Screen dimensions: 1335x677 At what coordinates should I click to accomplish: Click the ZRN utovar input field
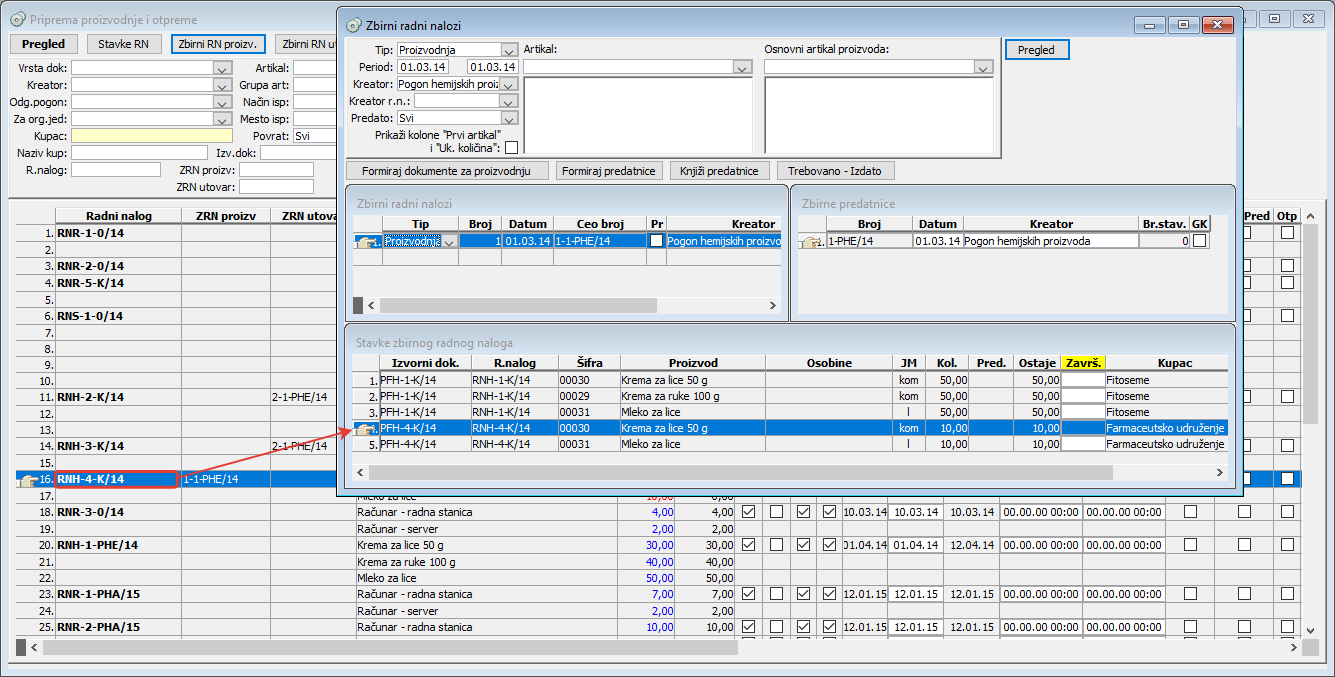click(x=276, y=187)
